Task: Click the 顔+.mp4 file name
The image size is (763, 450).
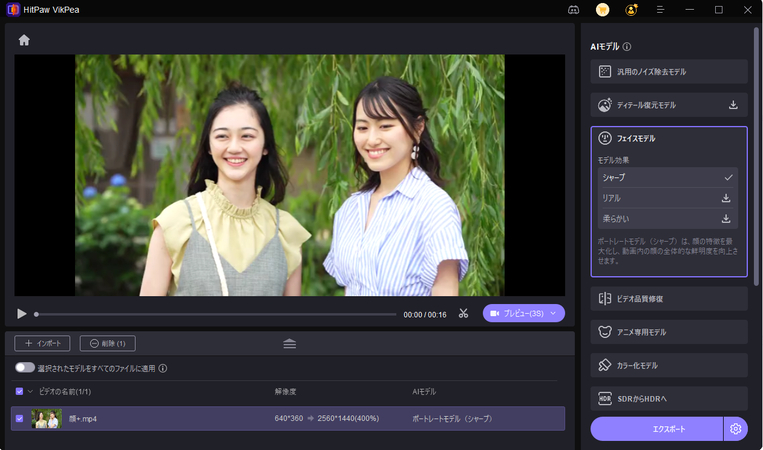Action: coord(83,418)
